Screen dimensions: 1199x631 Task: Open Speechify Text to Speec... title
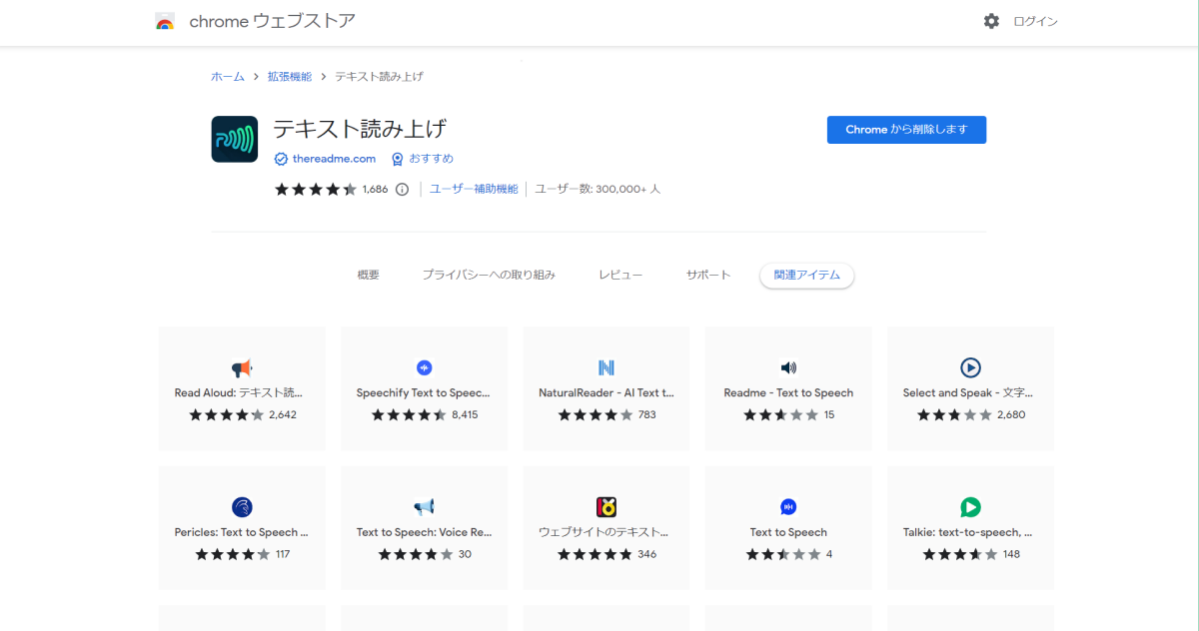click(423, 393)
